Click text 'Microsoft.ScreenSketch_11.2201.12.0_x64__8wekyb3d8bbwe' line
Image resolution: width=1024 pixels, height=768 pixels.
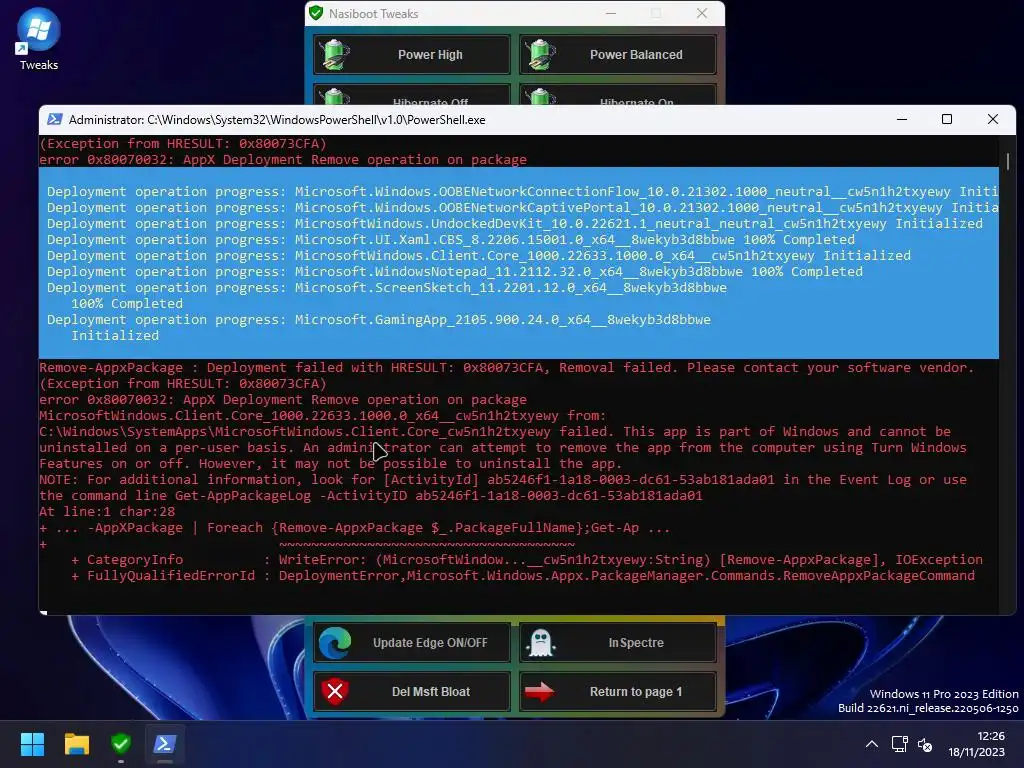pyautogui.click(x=511, y=287)
